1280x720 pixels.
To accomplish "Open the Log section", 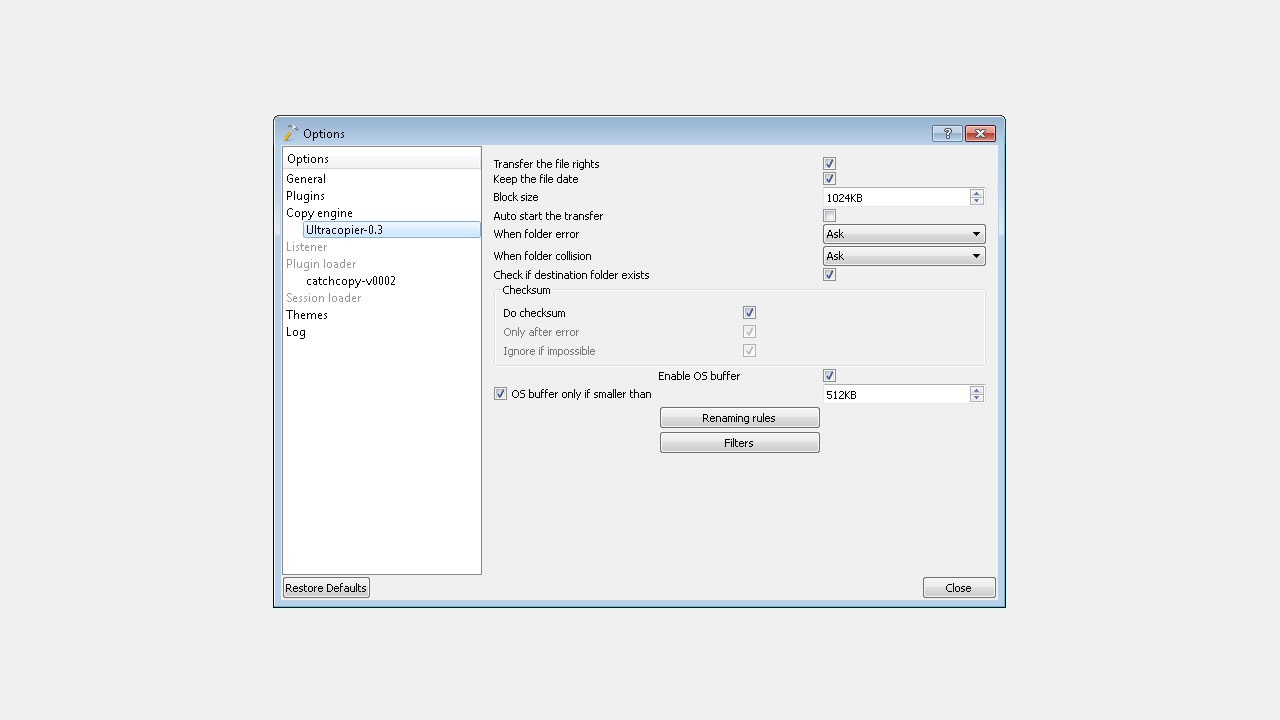I will click(295, 331).
